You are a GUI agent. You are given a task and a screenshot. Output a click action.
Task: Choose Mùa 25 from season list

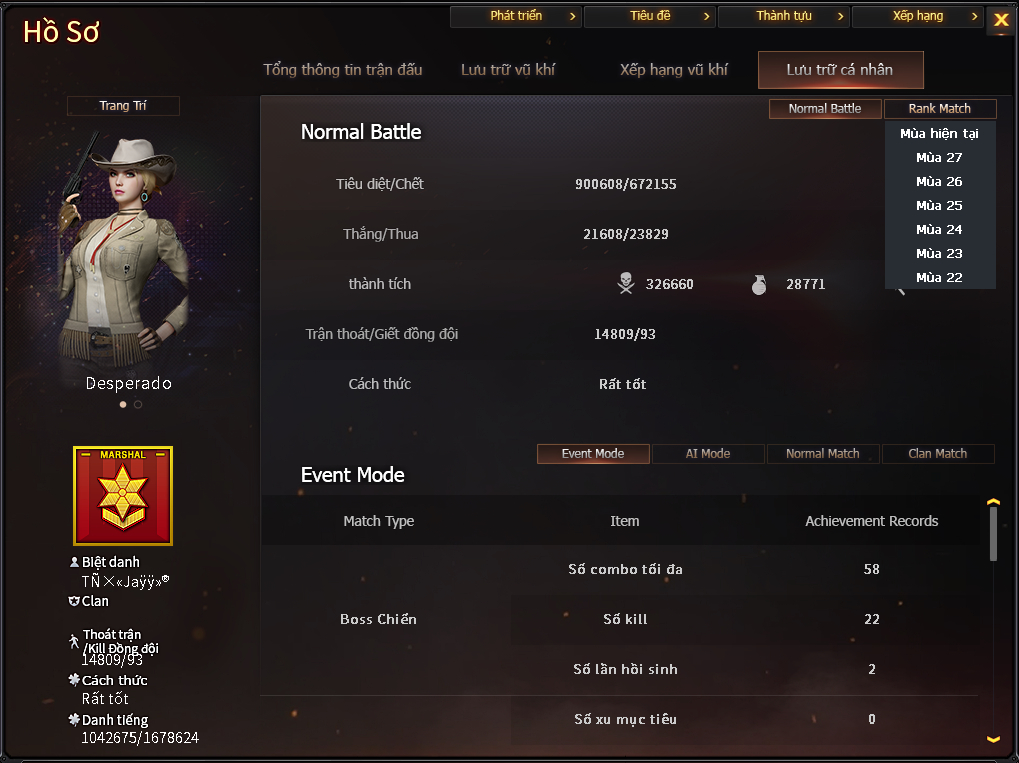coord(940,205)
